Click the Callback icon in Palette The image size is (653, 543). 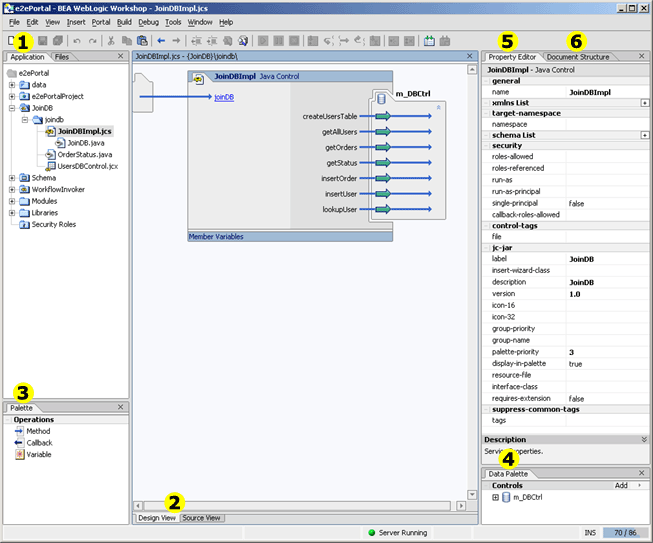pyautogui.click(x=19, y=443)
